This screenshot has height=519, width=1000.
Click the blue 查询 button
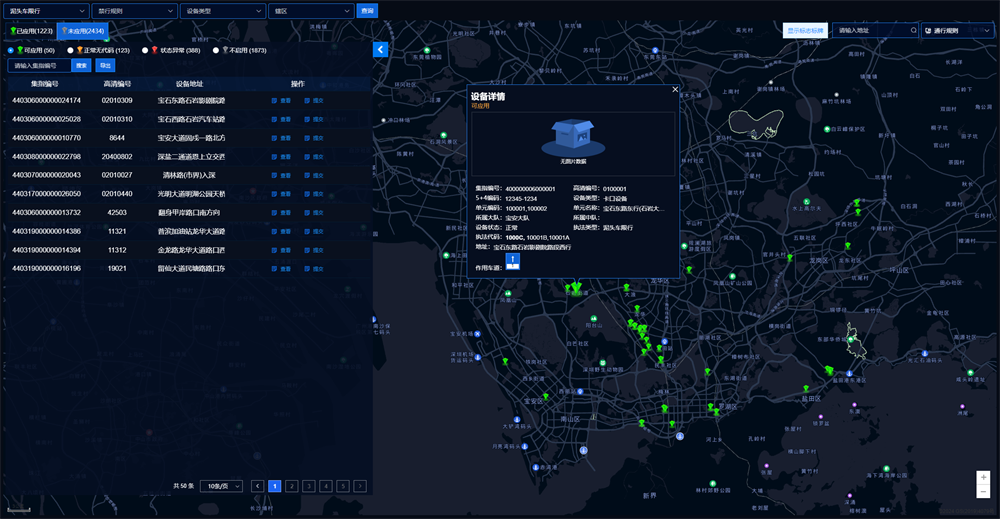click(367, 11)
